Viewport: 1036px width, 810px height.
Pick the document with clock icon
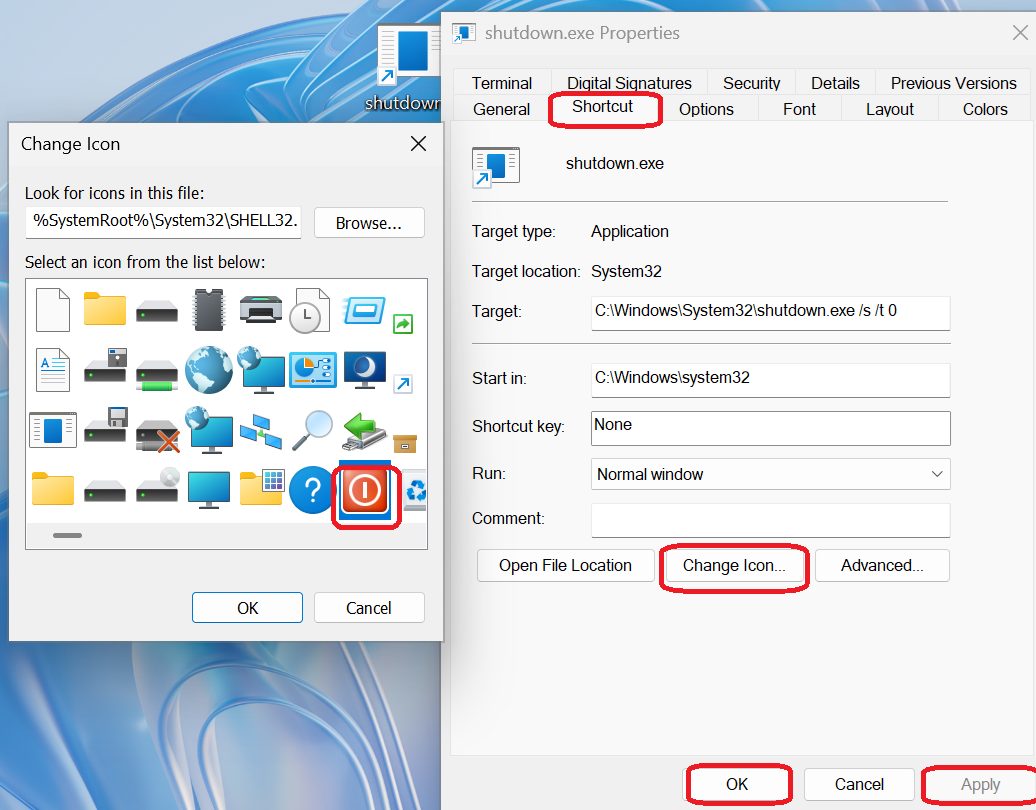(309, 310)
